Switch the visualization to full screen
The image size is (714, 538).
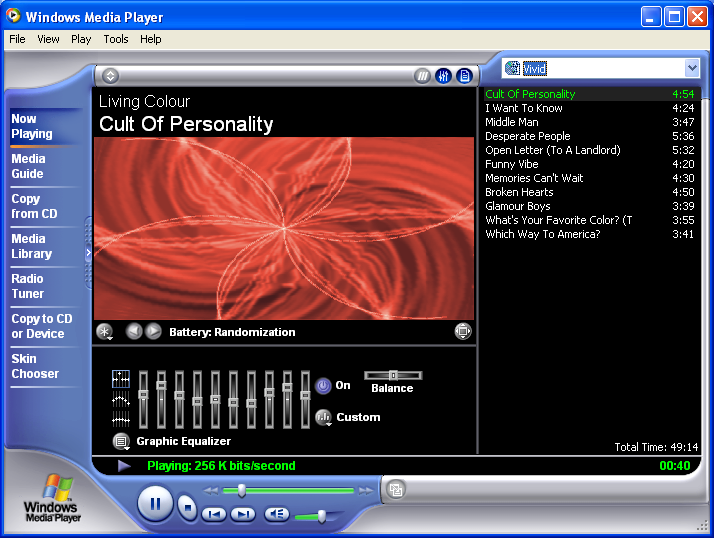pos(463,331)
